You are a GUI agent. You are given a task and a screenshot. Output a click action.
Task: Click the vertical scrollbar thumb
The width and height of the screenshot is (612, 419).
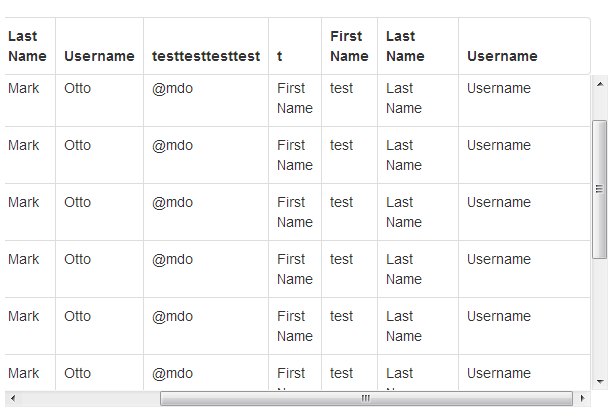click(599, 189)
